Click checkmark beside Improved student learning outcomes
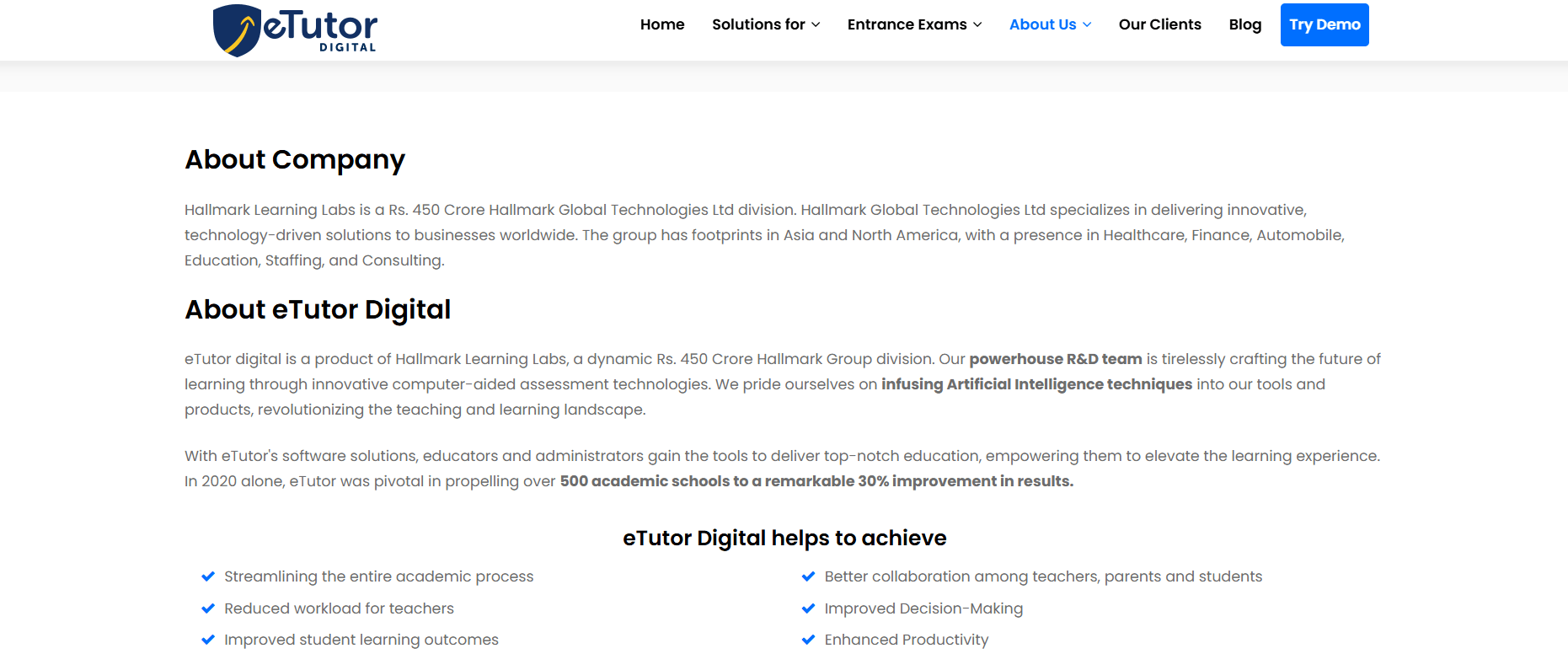The image size is (1568, 670). 208,640
